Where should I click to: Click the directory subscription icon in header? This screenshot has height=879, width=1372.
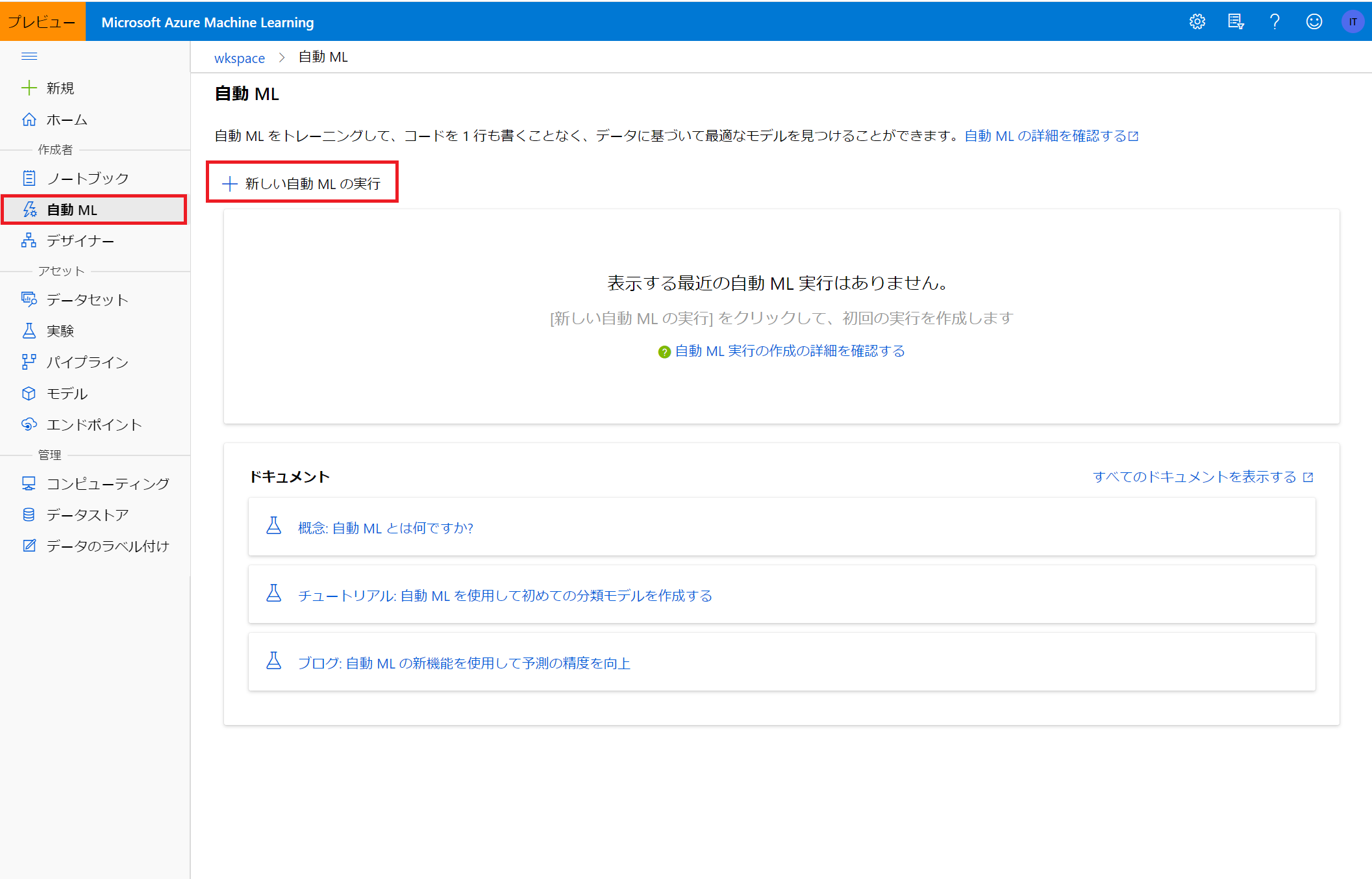point(1236,22)
